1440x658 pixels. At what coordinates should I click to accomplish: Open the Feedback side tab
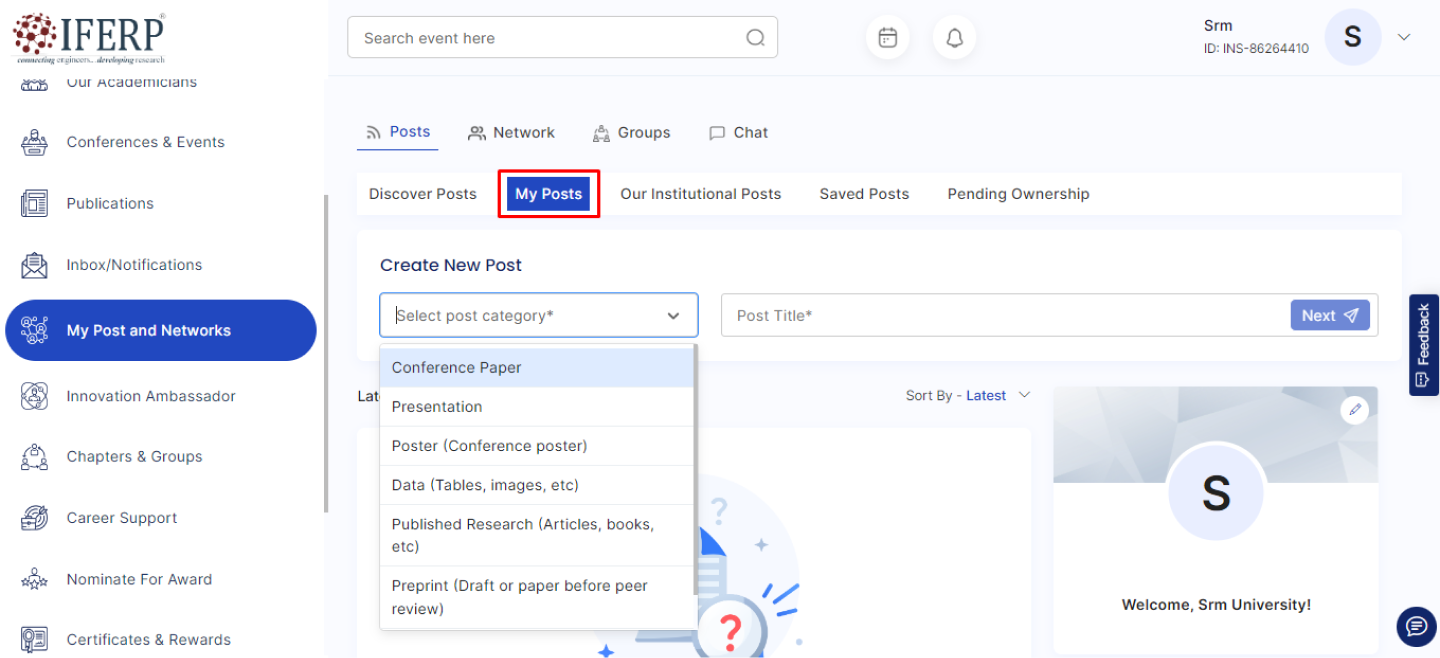tap(1424, 344)
